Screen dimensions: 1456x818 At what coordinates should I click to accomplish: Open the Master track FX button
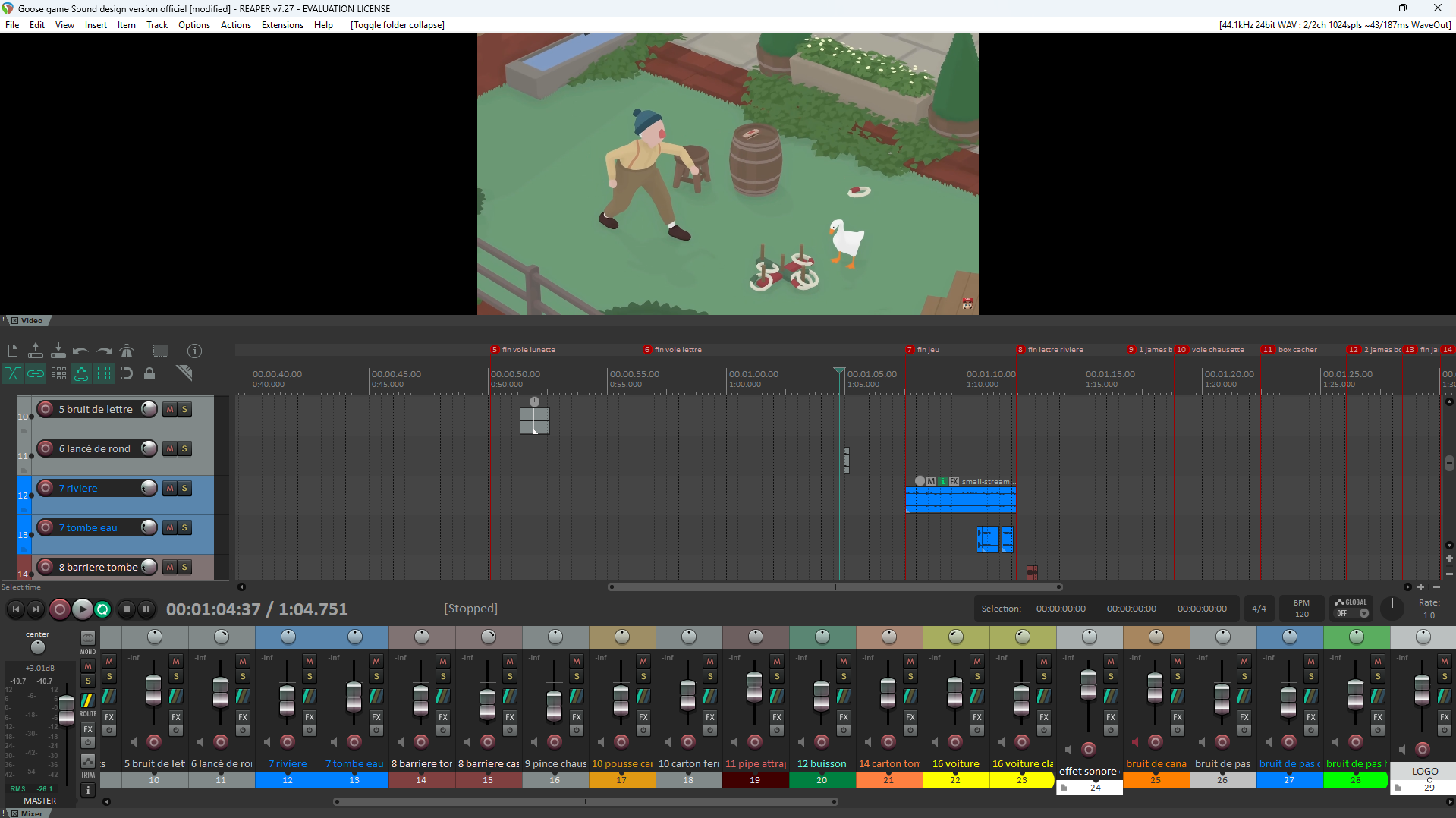(88, 729)
